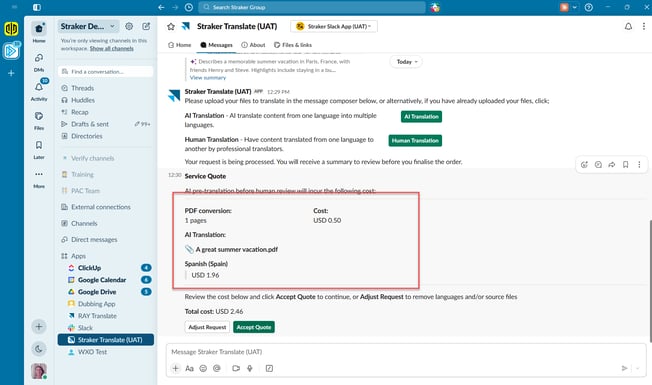Click the Search Straker Group box
Screen dimensions: 652x385
click(x=312, y=7)
